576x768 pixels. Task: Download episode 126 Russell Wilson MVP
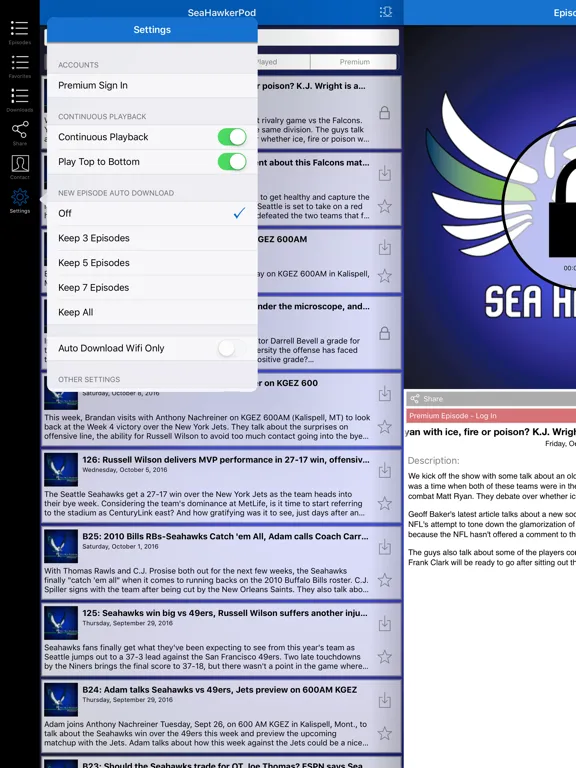[384, 470]
